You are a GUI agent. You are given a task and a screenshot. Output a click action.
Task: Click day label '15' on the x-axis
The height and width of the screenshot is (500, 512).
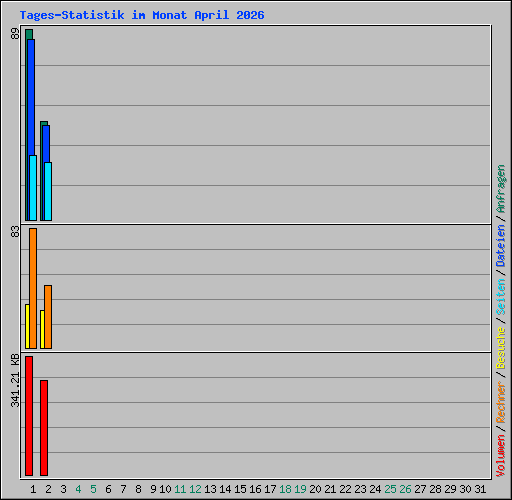tap(240, 489)
